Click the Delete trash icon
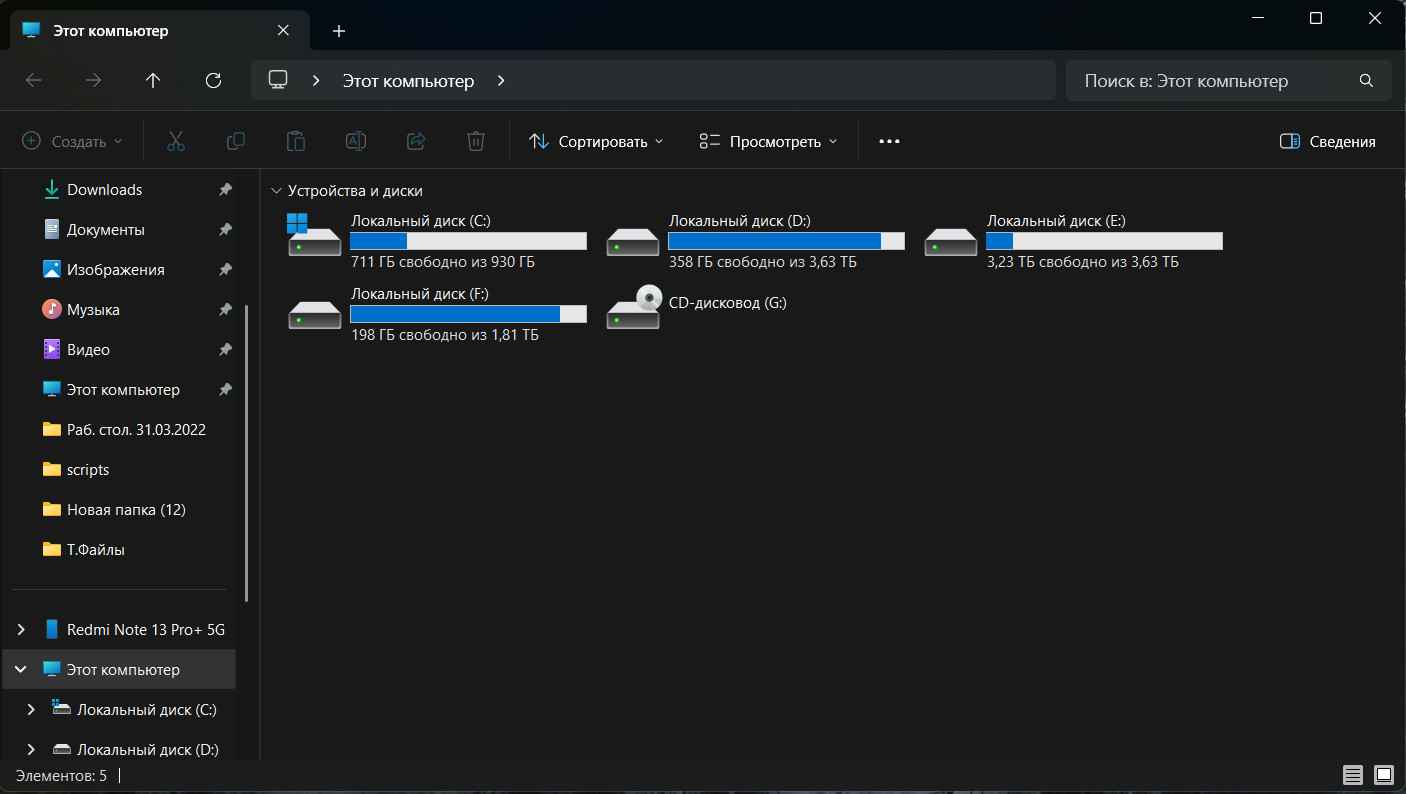Viewport: 1406px width, 794px height. [x=476, y=141]
